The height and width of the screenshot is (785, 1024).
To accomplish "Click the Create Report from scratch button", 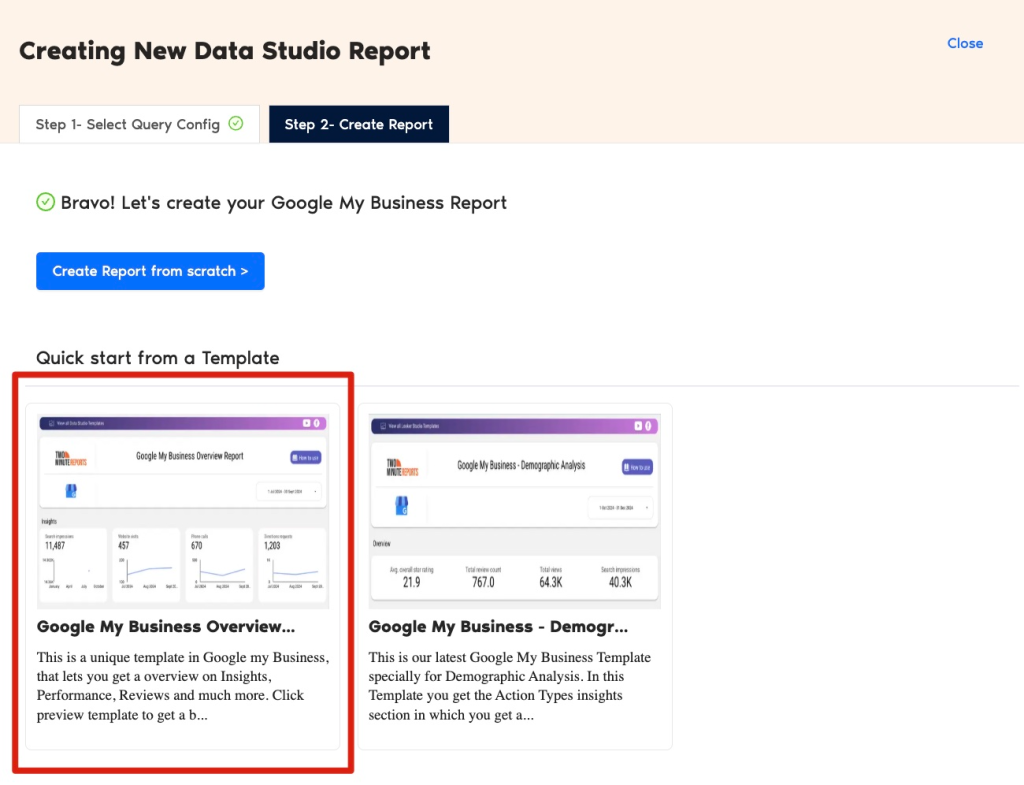I will (x=150, y=271).
